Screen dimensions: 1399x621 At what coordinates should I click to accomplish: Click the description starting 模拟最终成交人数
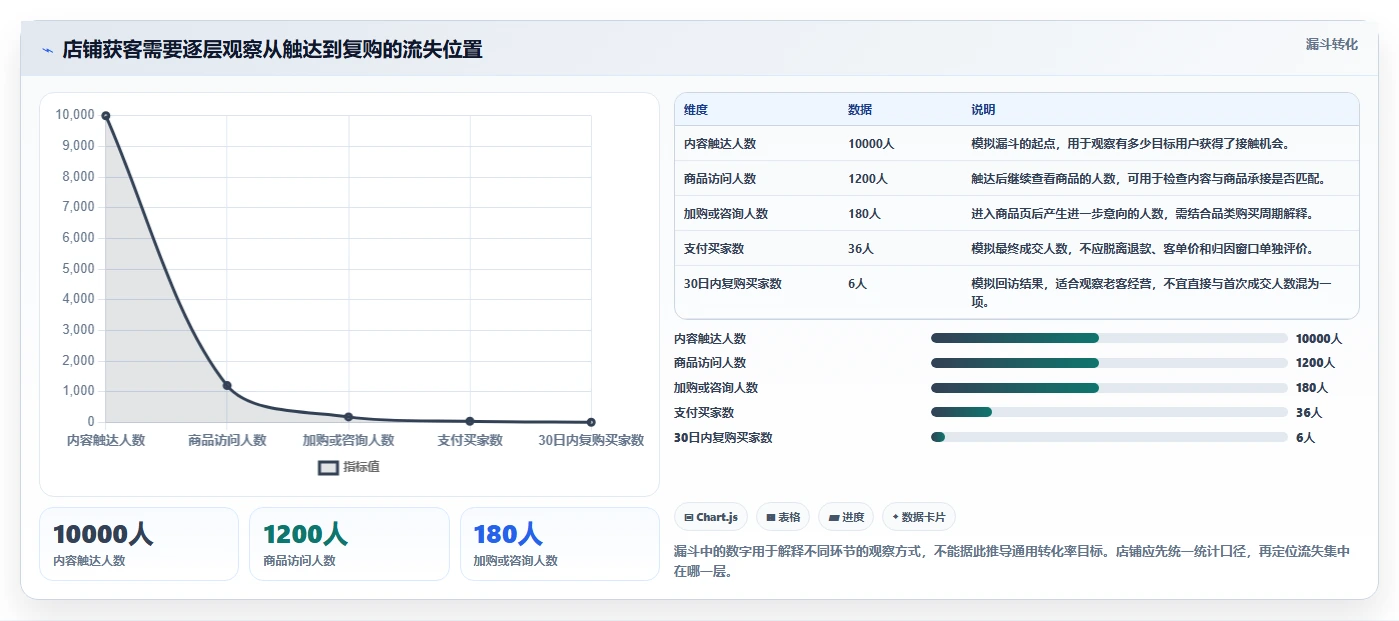1143,249
